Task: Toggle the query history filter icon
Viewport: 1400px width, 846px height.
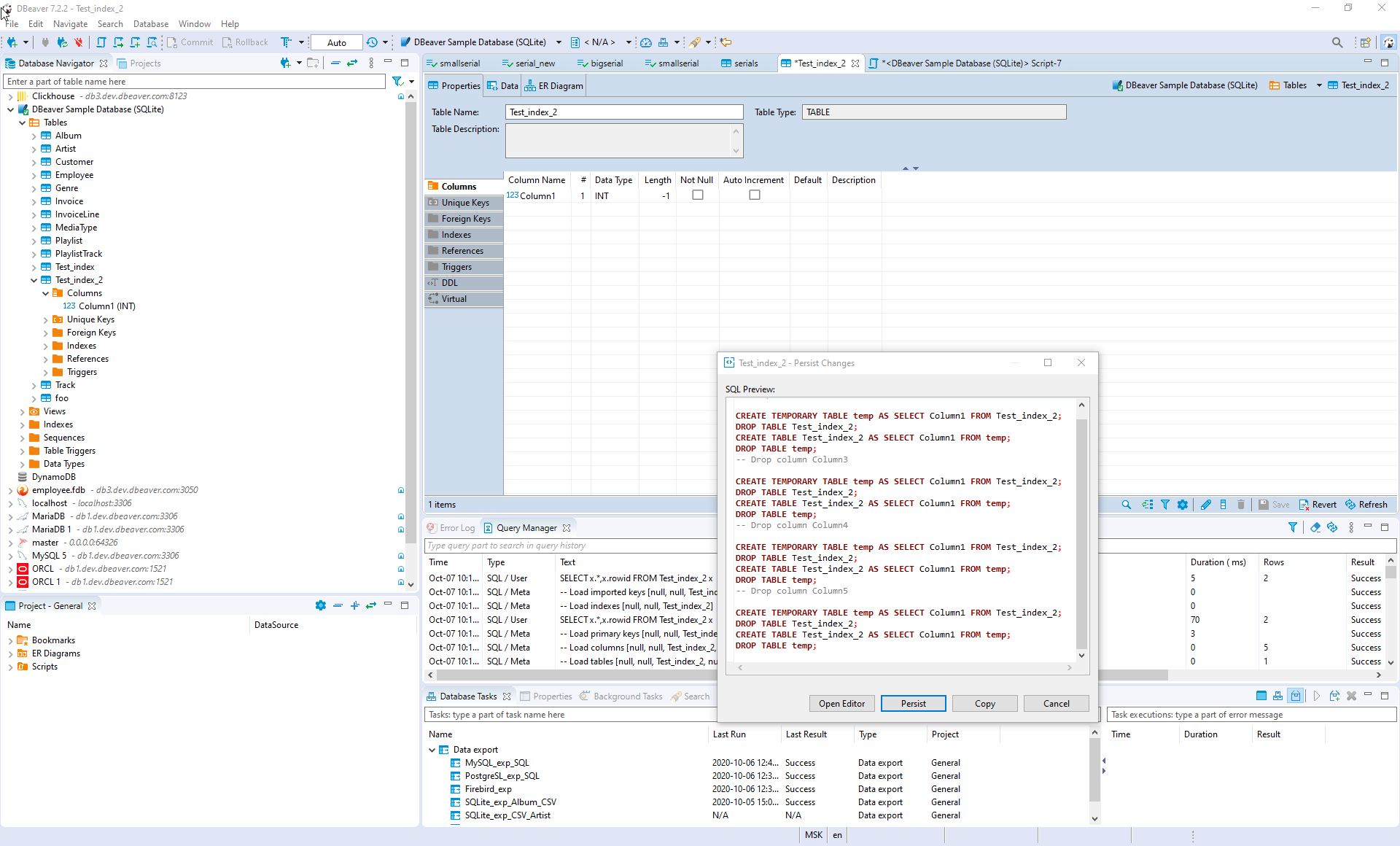Action: coord(1294,527)
